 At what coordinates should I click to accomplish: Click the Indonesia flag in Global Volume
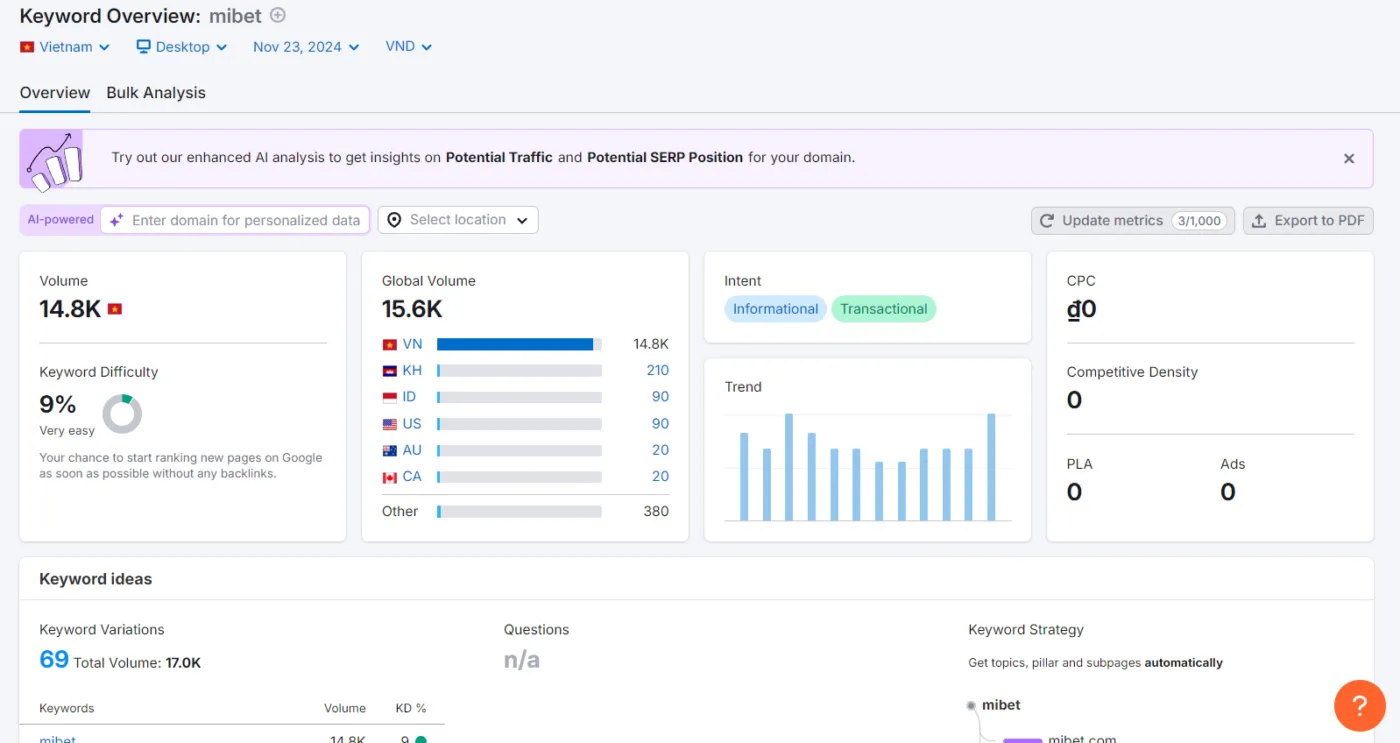390,397
